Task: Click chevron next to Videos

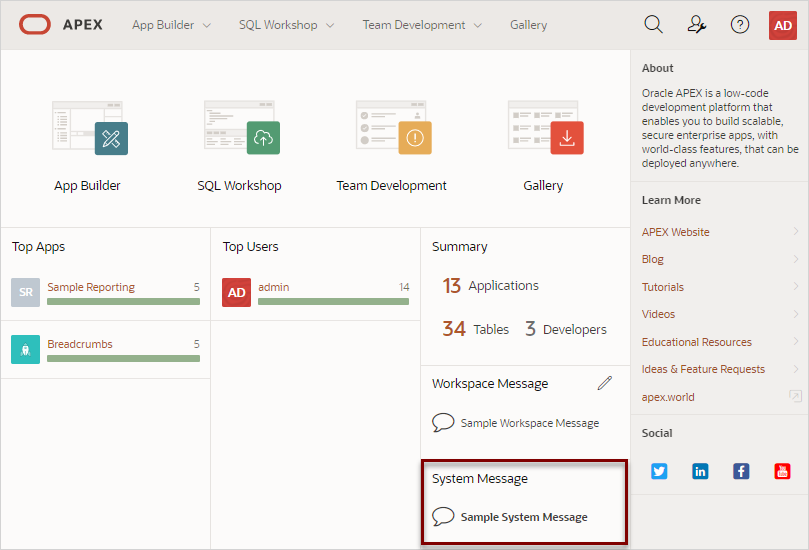Action: click(x=796, y=313)
